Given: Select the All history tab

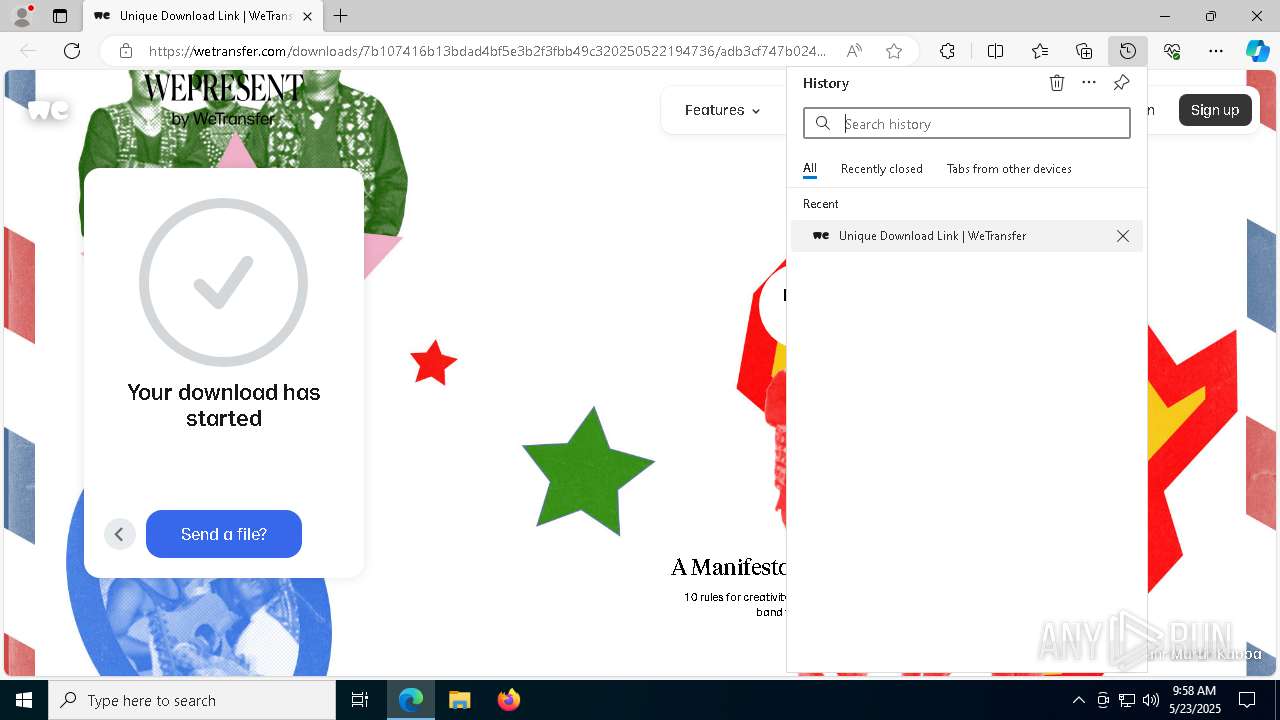Looking at the screenshot, I should tap(810, 169).
